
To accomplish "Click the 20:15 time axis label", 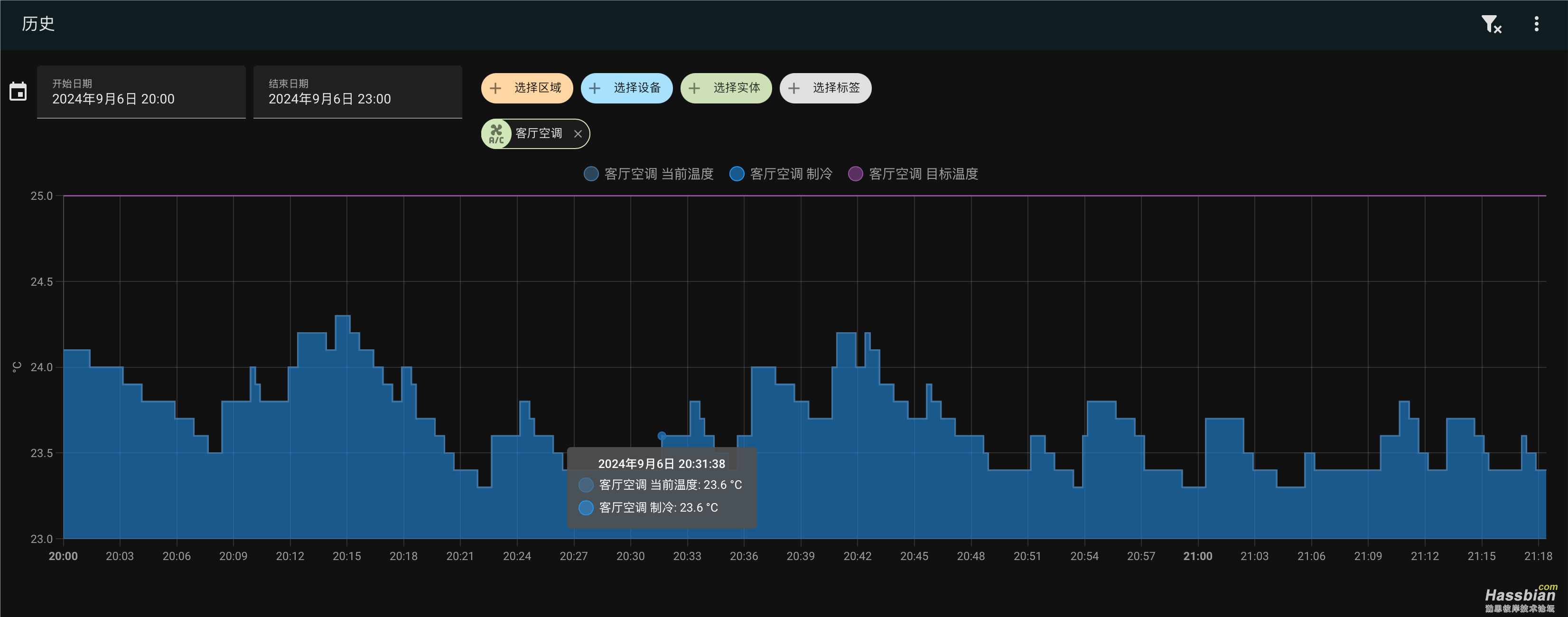I will tap(347, 556).
